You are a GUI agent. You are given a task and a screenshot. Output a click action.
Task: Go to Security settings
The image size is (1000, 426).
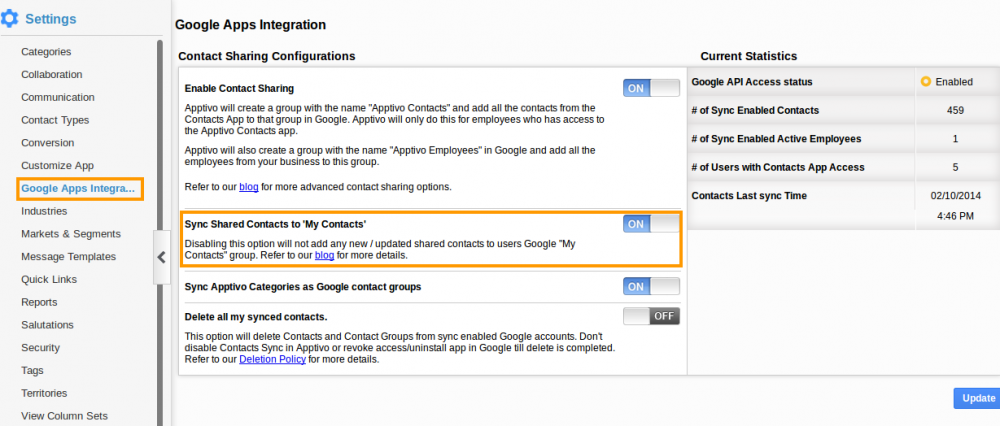click(x=40, y=348)
